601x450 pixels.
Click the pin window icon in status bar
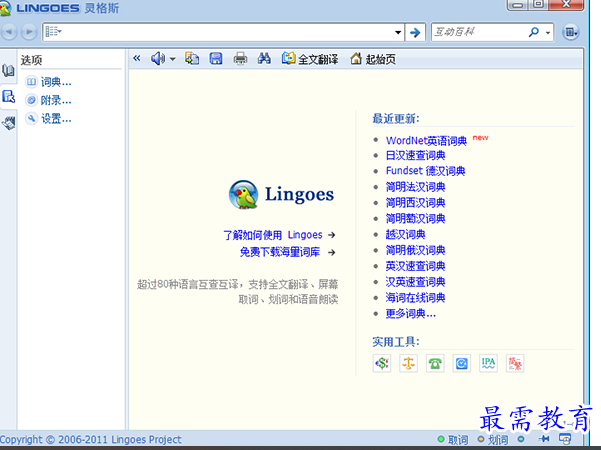click(544, 439)
